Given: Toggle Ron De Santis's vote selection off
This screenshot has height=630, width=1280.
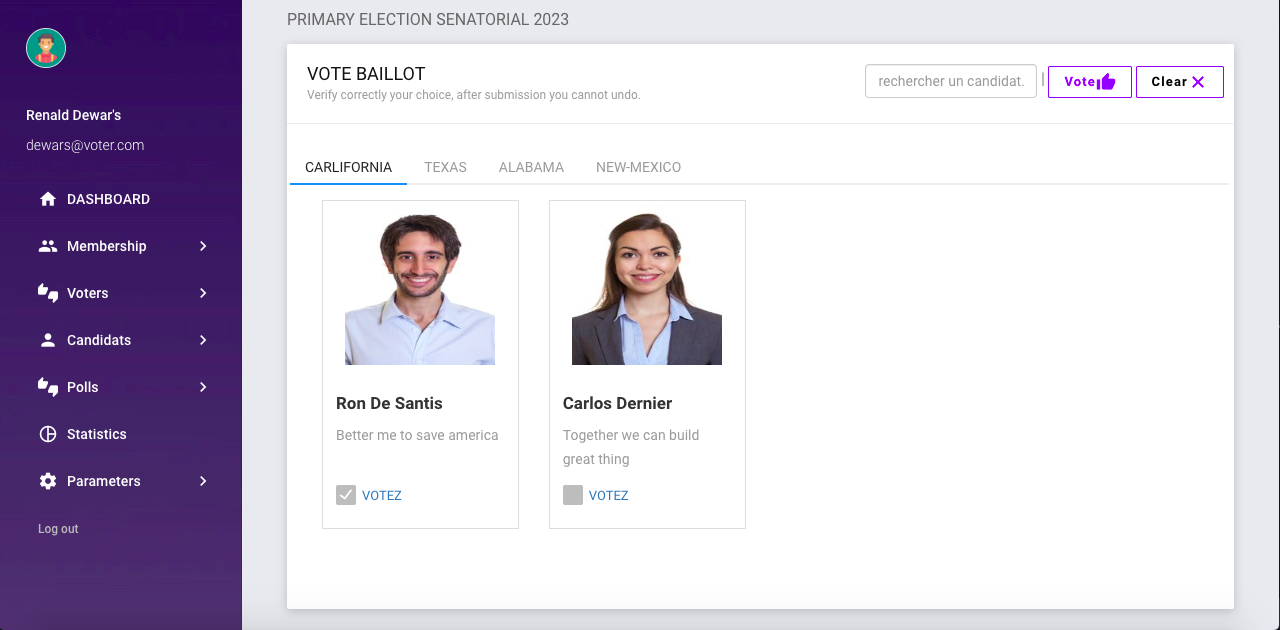Looking at the screenshot, I should click(x=345, y=494).
